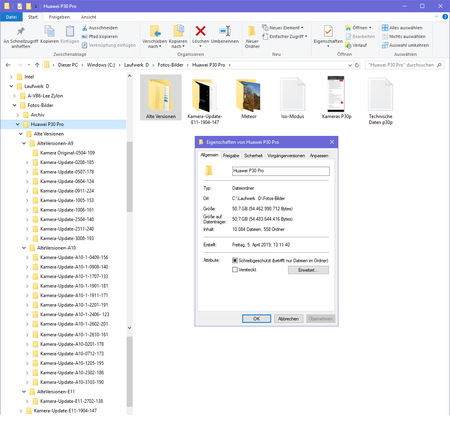Image resolution: width=450 pixels, height=425 pixels.
Task: Pin folder to Schnellzugriff
Action: (21, 37)
